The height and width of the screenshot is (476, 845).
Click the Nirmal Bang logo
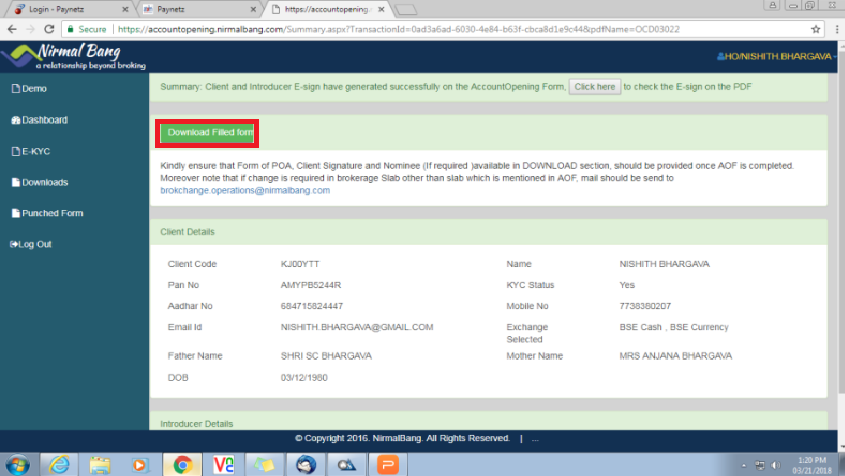click(77, 56)
